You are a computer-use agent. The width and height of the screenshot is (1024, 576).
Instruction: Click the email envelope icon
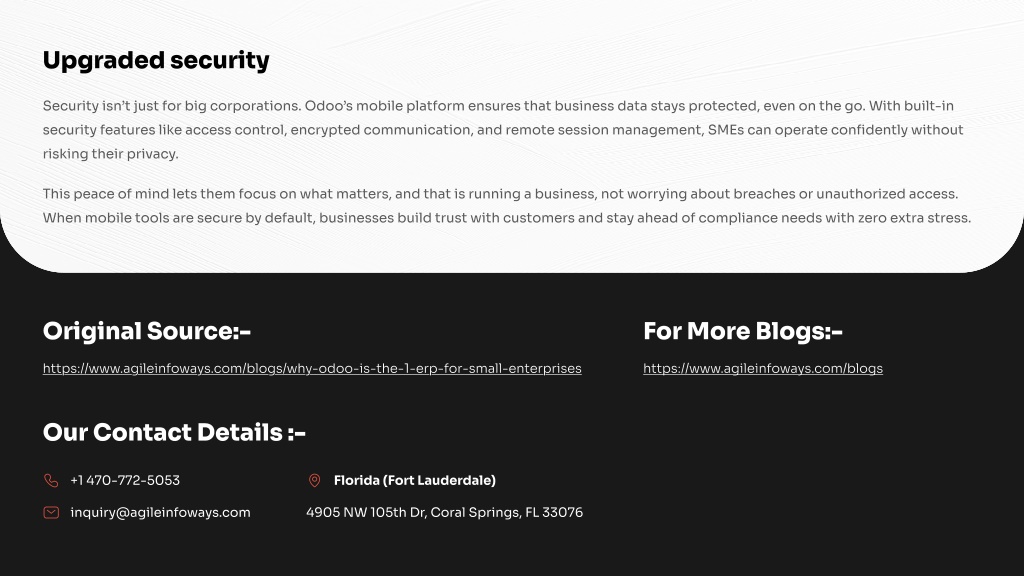coord(51,513)
